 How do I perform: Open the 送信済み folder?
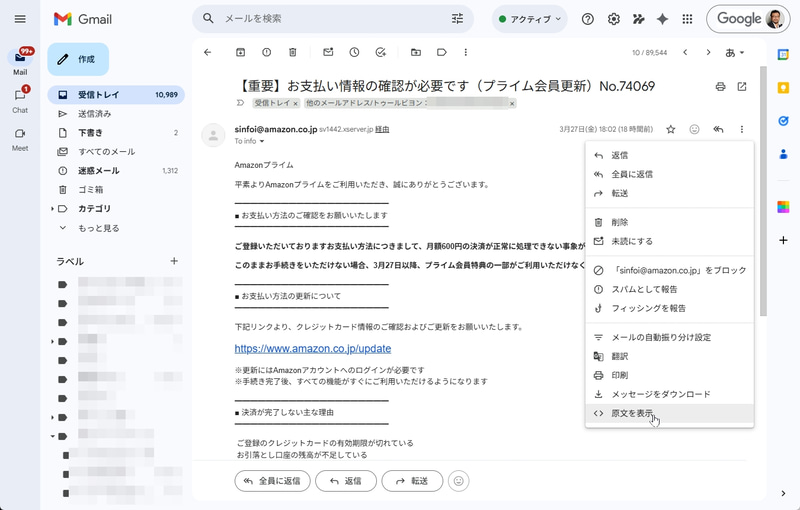[116, 114]
